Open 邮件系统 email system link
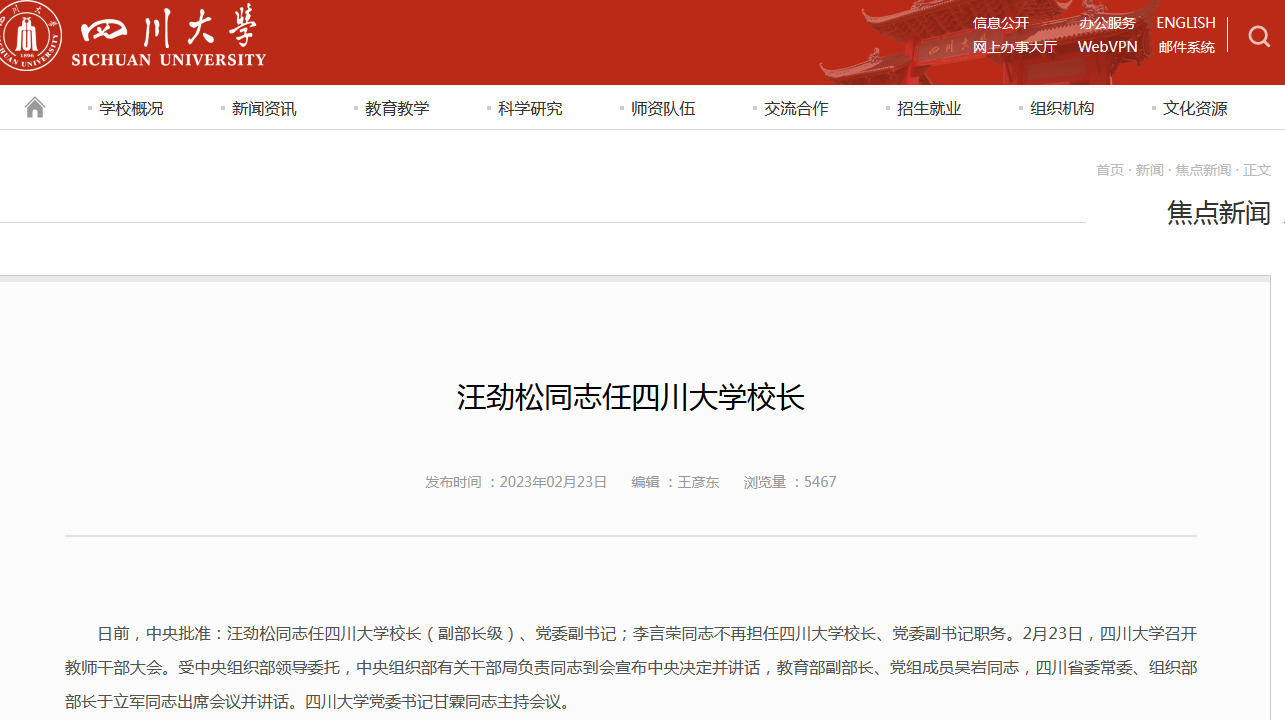This screenshot has width=1285, height=720. pos(1186,47)
